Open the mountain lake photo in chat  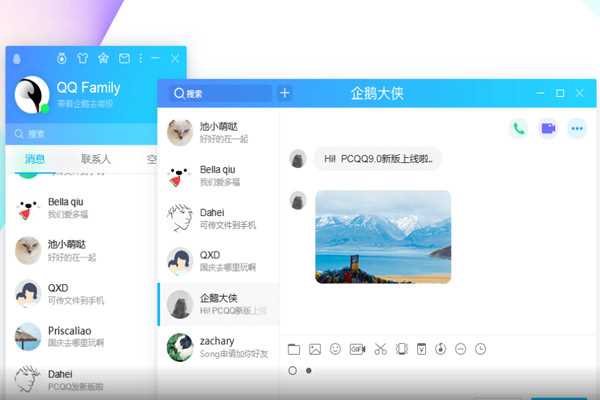click(383, 237)
